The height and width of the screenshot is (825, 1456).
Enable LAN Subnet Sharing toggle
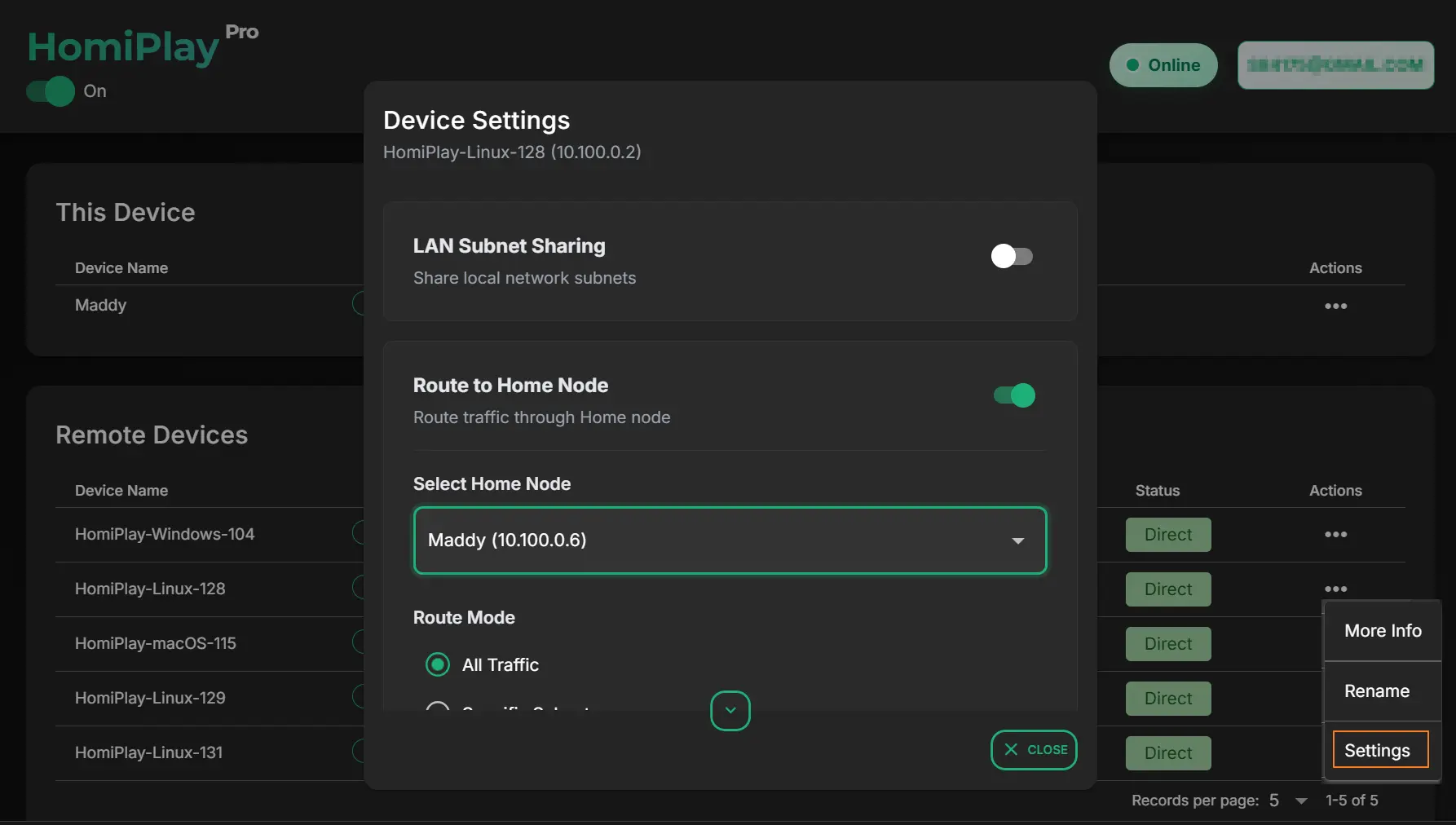[1012, 257]
